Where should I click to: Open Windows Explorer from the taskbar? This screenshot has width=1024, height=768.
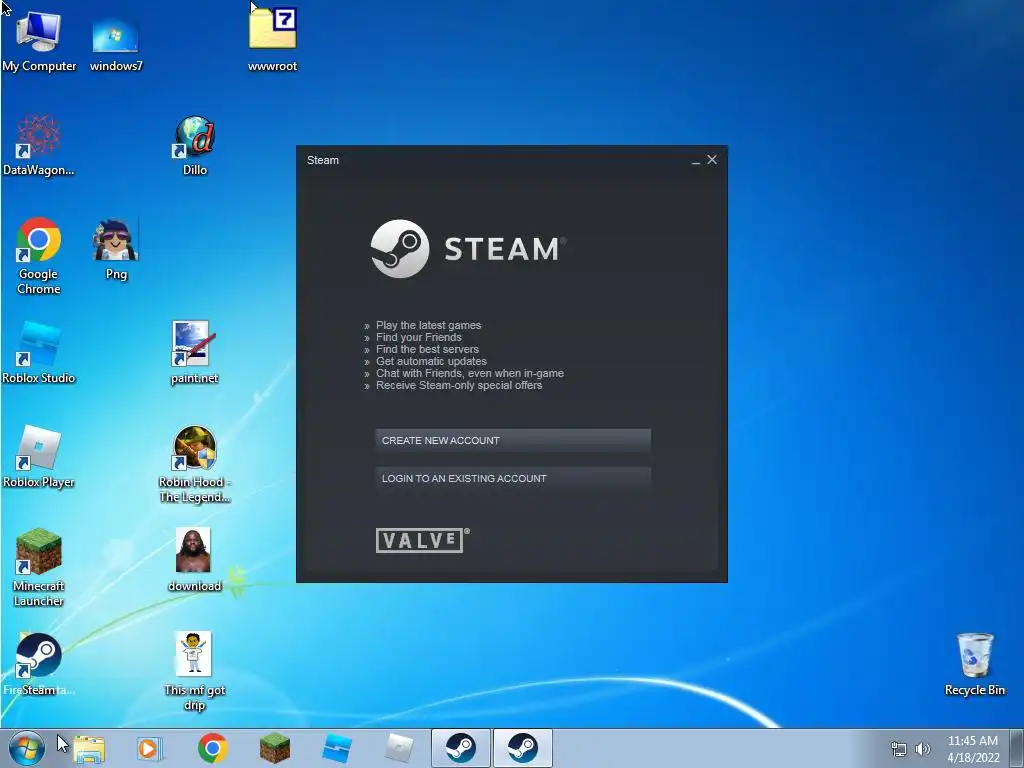click(x=89, y=748)
